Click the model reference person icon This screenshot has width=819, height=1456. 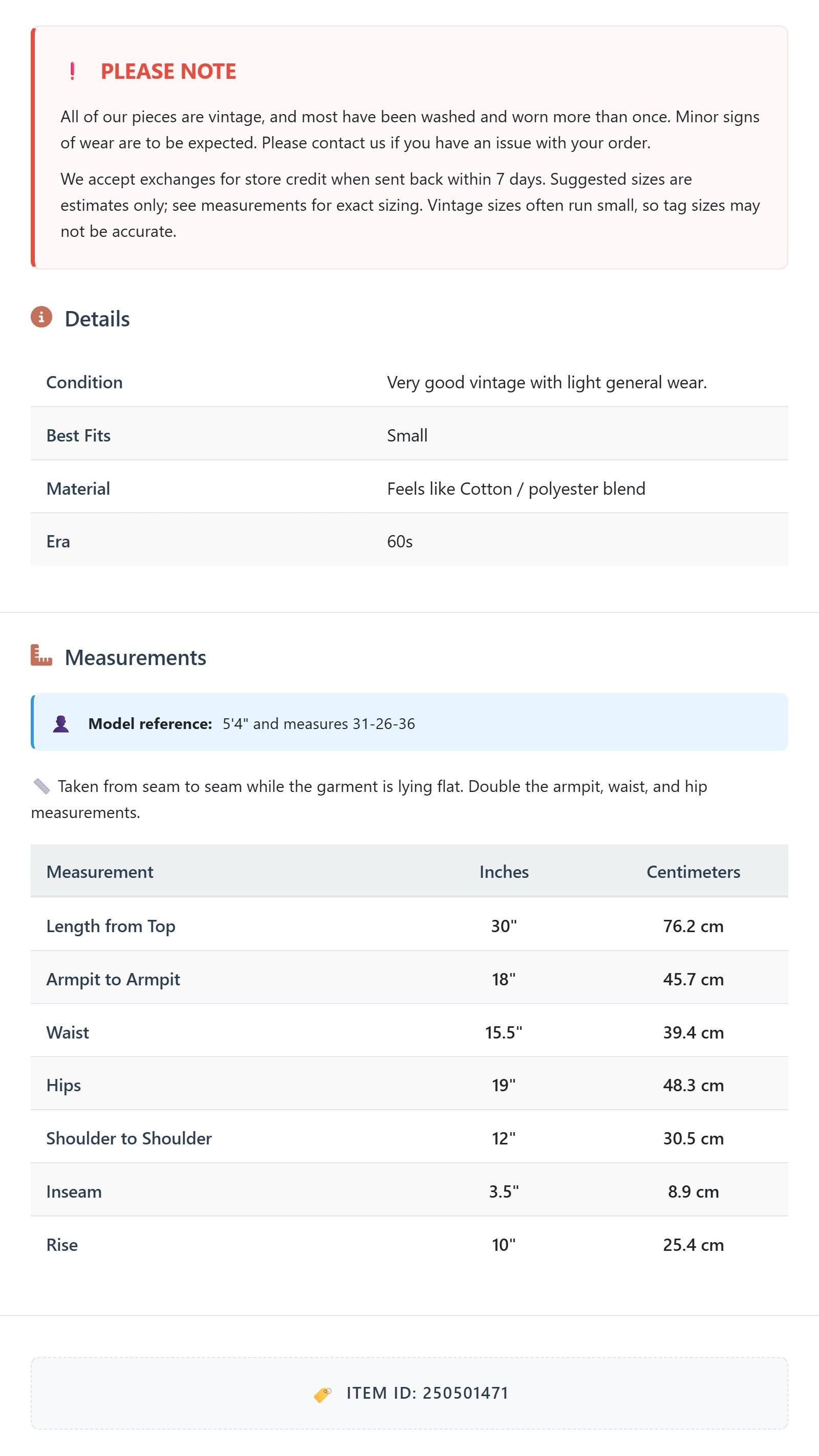click(61, 723)
